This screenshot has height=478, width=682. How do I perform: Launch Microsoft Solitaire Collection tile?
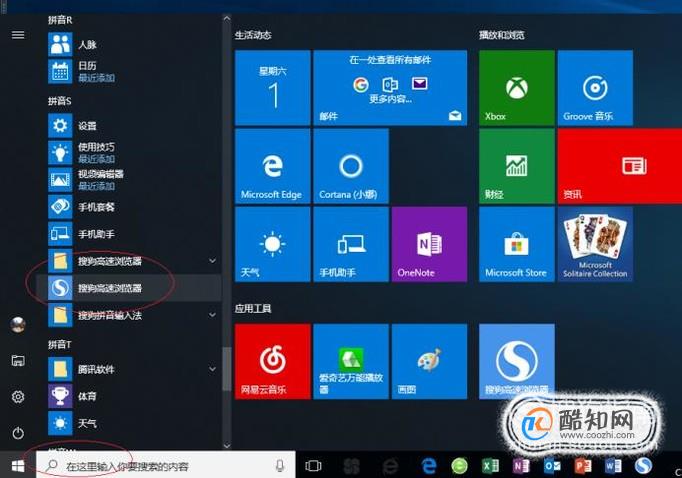pos(595,244)
